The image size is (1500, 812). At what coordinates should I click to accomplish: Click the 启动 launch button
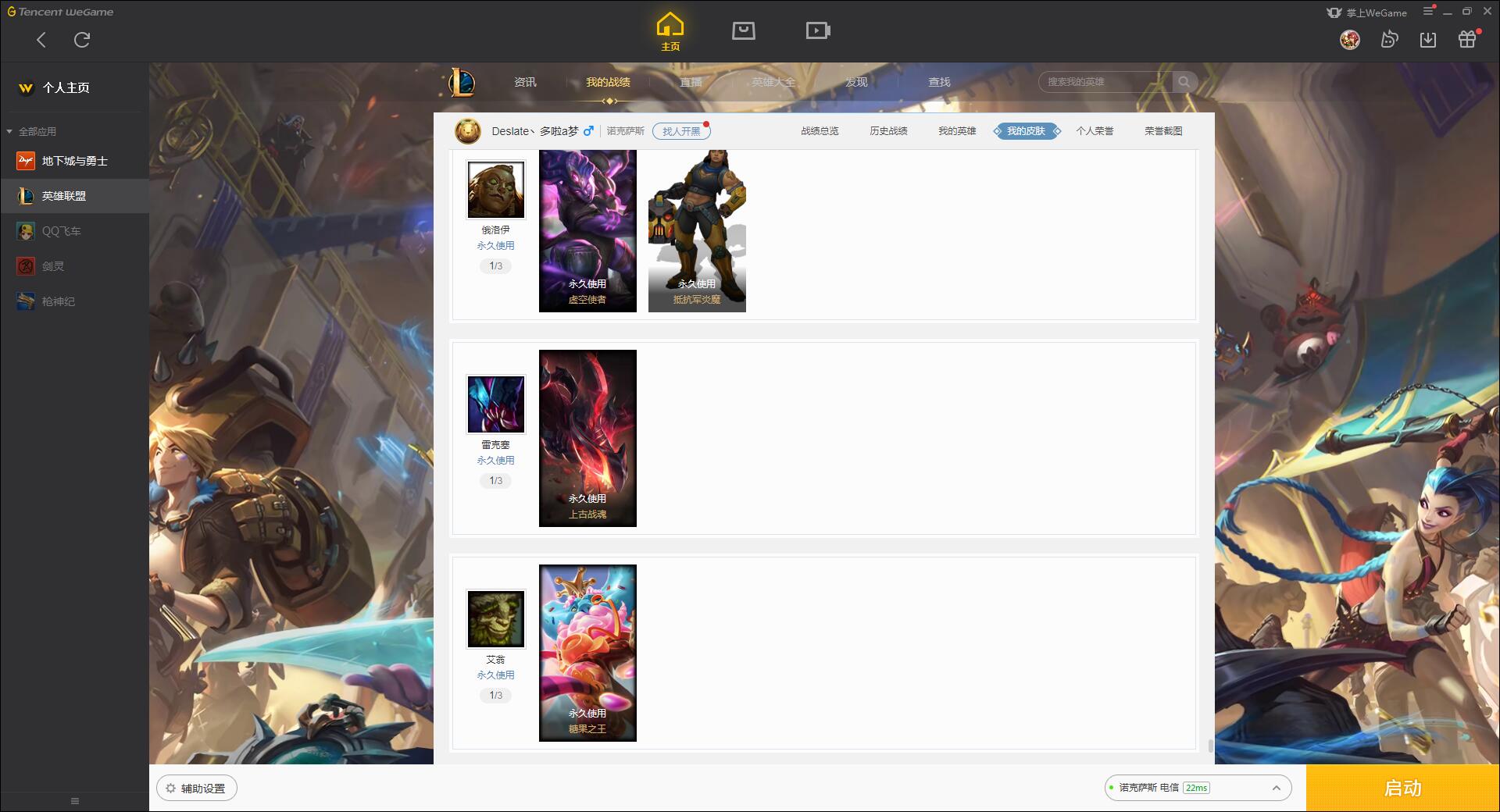(x=1402, y=789)
